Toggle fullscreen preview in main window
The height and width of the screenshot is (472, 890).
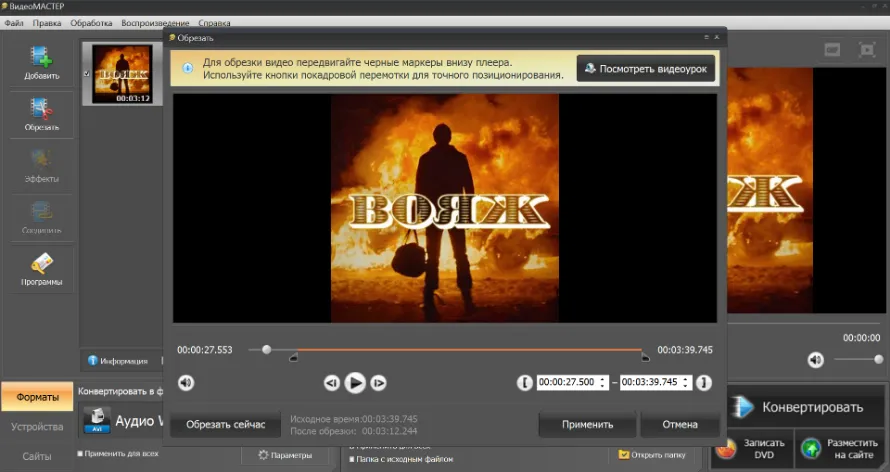867,50
